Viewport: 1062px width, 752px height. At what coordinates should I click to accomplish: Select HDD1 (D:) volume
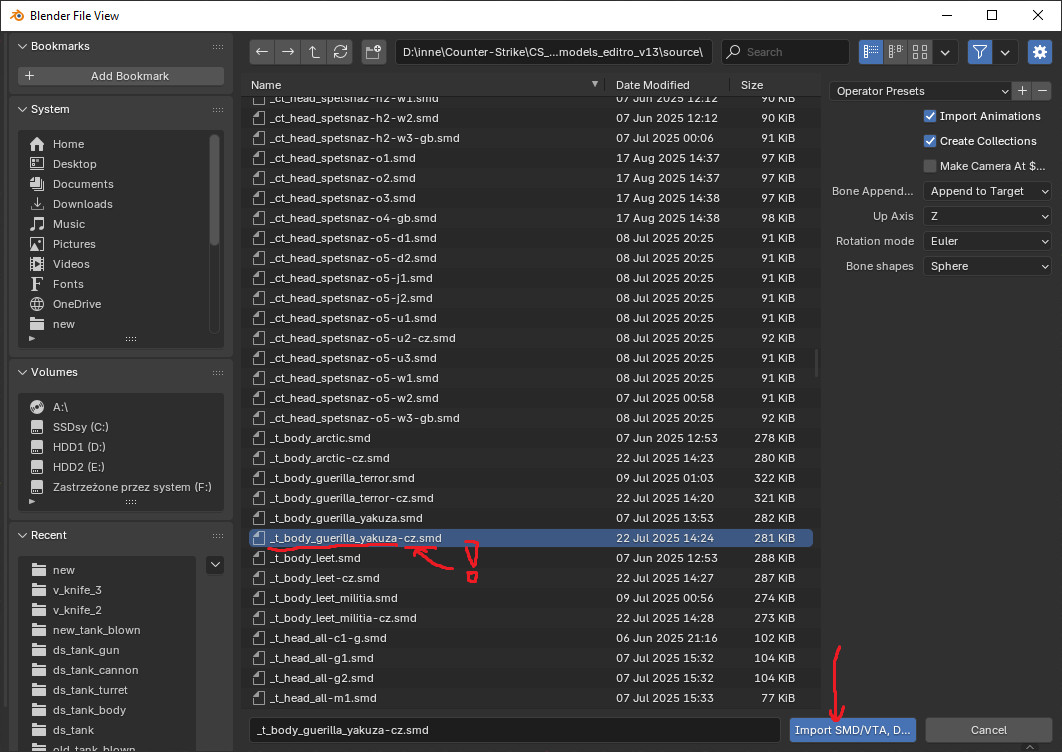point(78,447)
